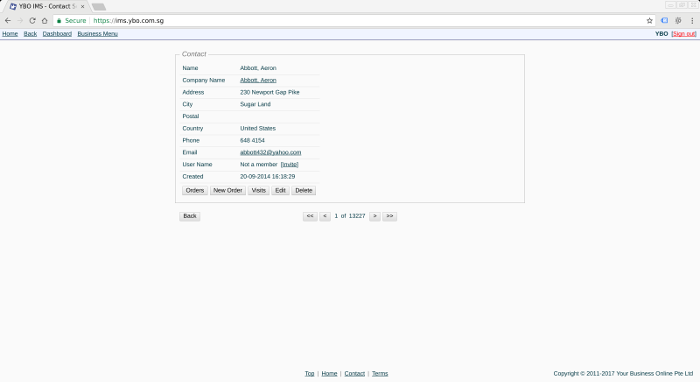The image size is (700, 382).
Task: Click the Top link in the footer
Action: (309, 374)
